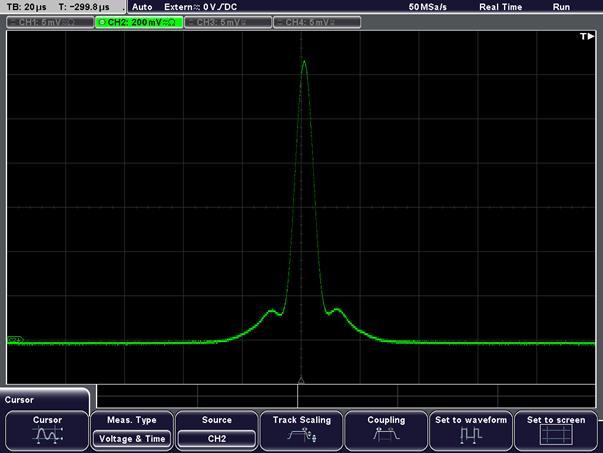Toggle the active CH2 200 mV channel label
This screenshot has height=453, width=603.
[140, 21]
